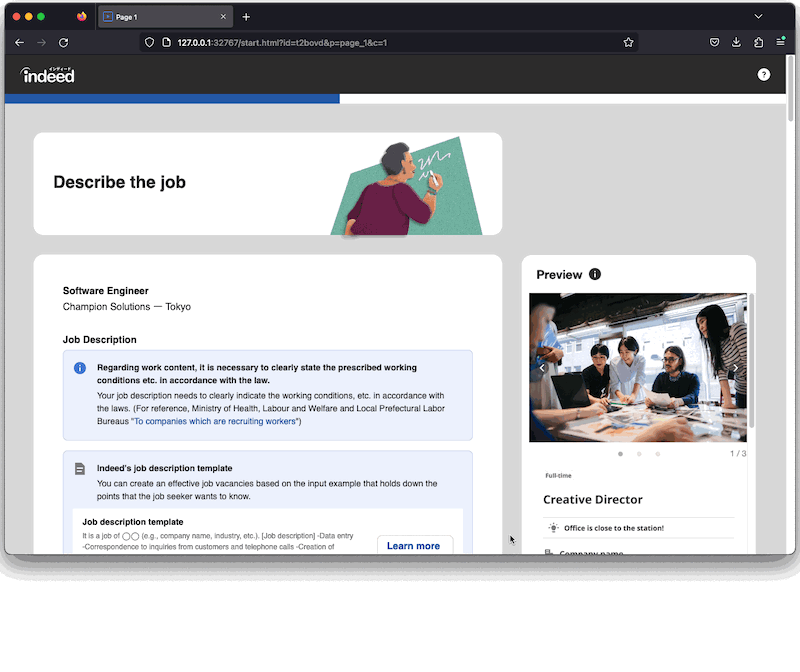This screenshot has width=800, height=672.
Task: Select the Page 1 tab
Action: [165, 17]
